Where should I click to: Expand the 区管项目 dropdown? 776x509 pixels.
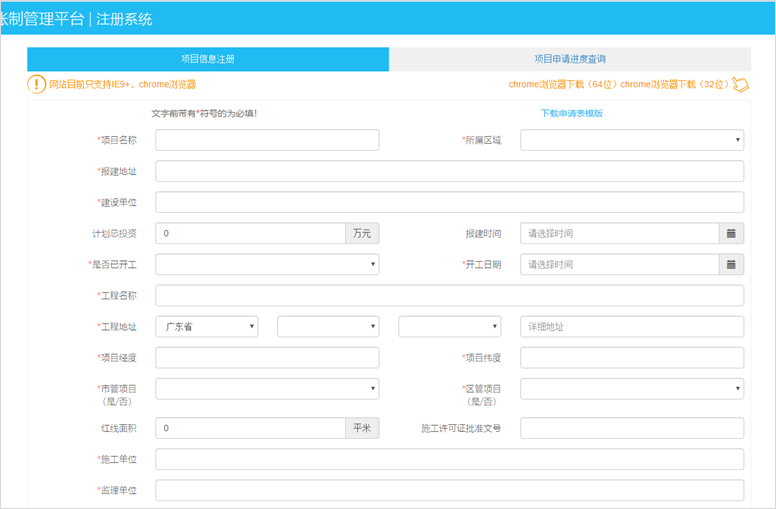631,389
